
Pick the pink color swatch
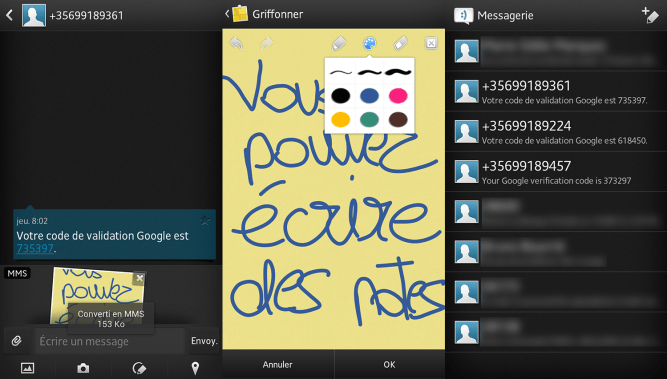coord(398,96)
